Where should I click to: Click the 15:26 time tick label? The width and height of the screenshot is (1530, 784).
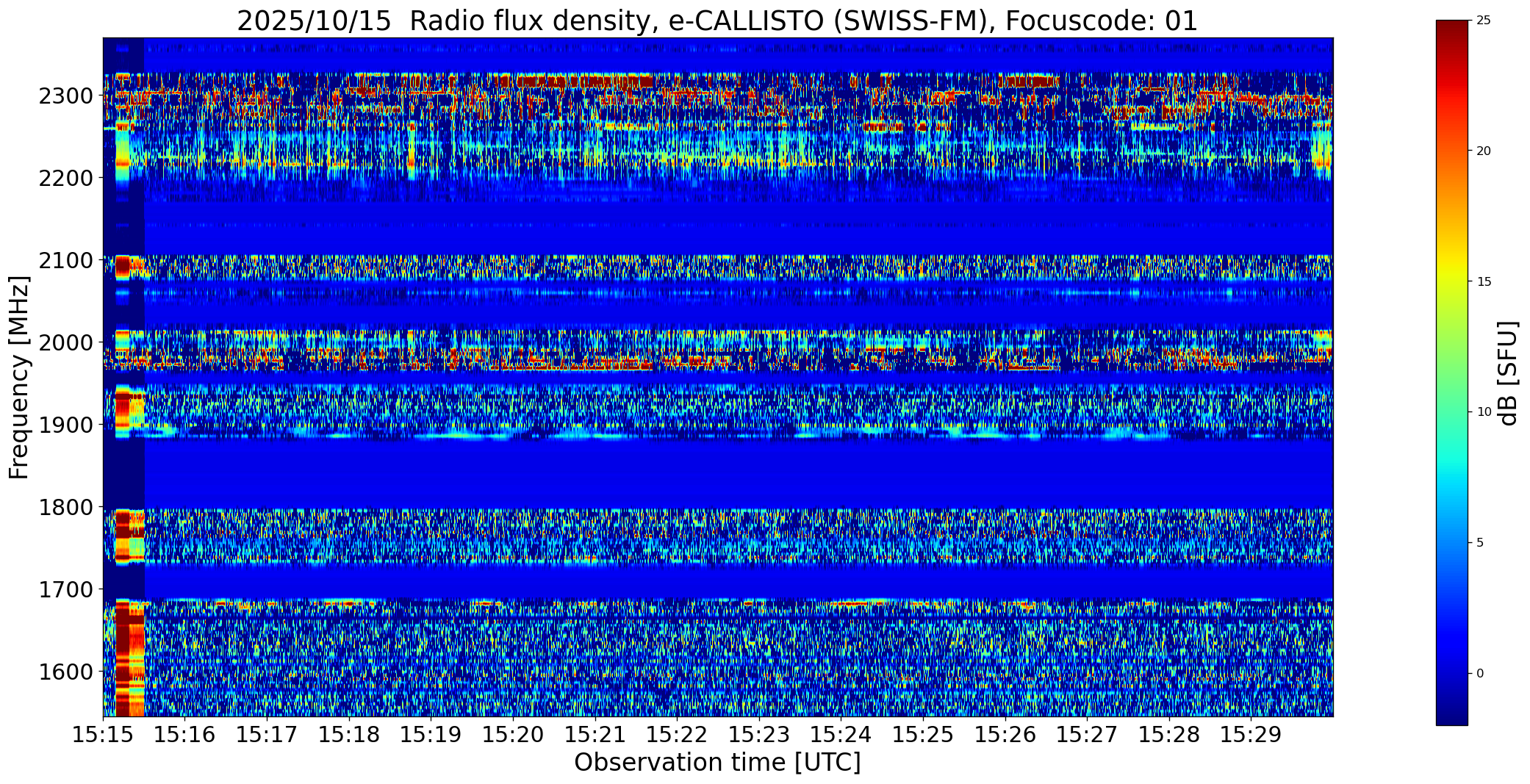(x=1005, y=734)
